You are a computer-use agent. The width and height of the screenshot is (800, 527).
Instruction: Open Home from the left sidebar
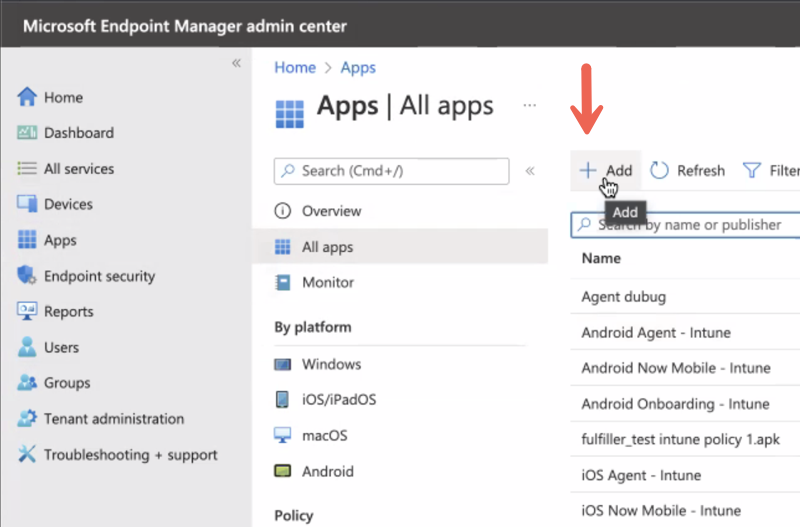(x=50, y=97)
